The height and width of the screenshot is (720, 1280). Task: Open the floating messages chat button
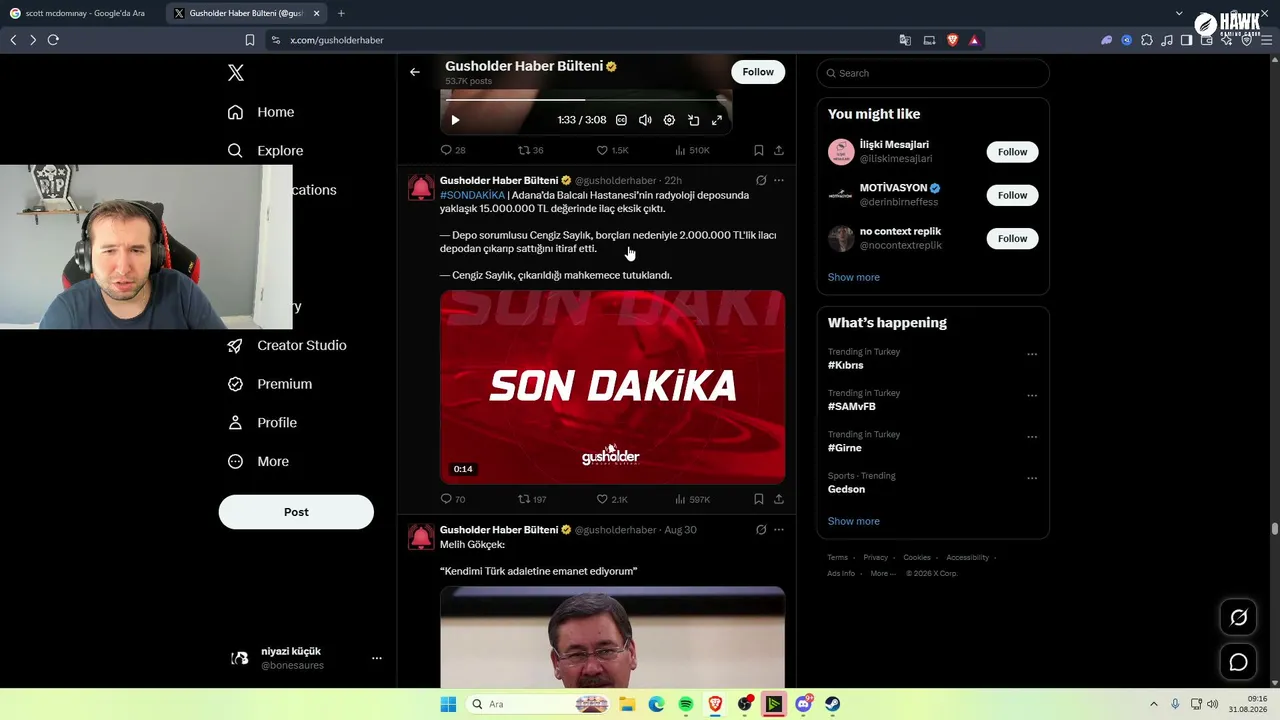point(1238,662)
